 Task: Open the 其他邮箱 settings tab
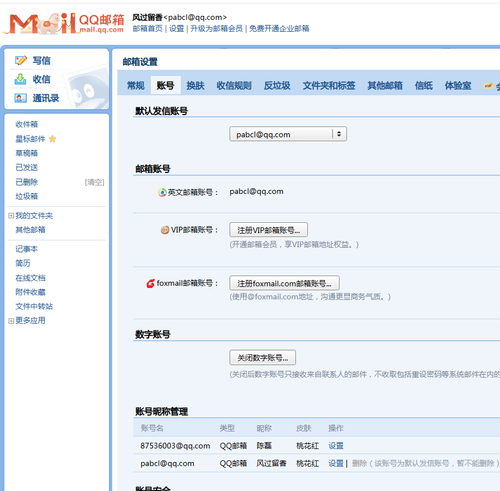[x=385, y=86]
